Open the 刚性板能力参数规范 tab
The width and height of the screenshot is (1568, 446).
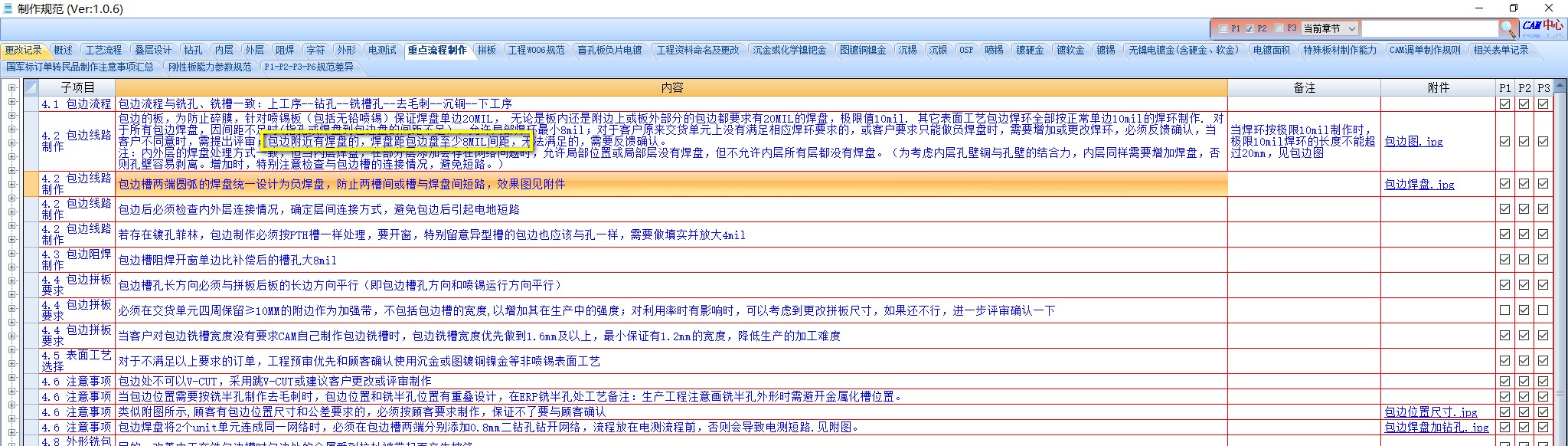tap(210, 67)
